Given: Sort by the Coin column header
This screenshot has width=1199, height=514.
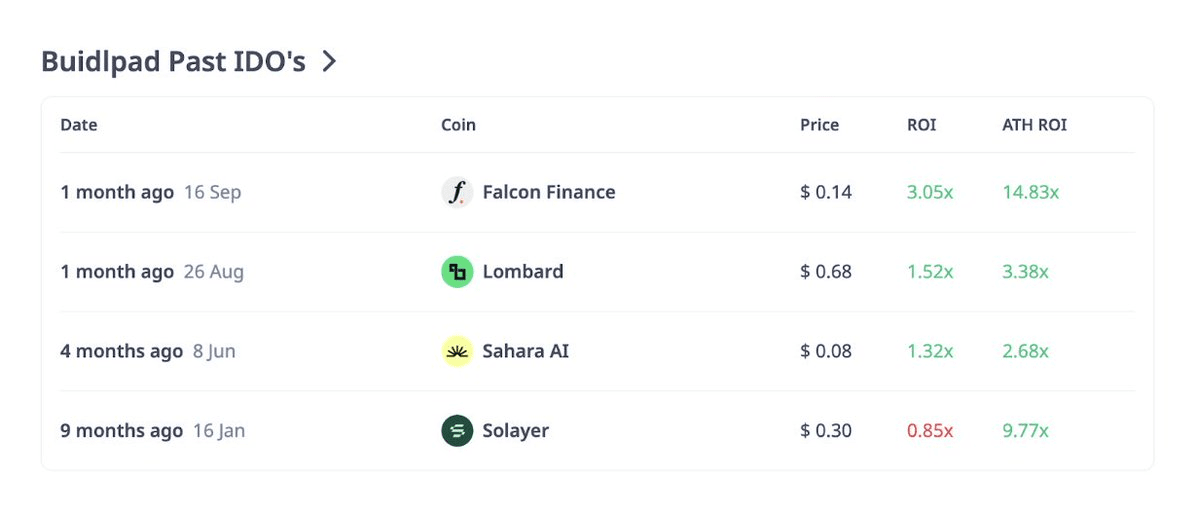Looking at the screenshot, I should (x=458, y=125).
